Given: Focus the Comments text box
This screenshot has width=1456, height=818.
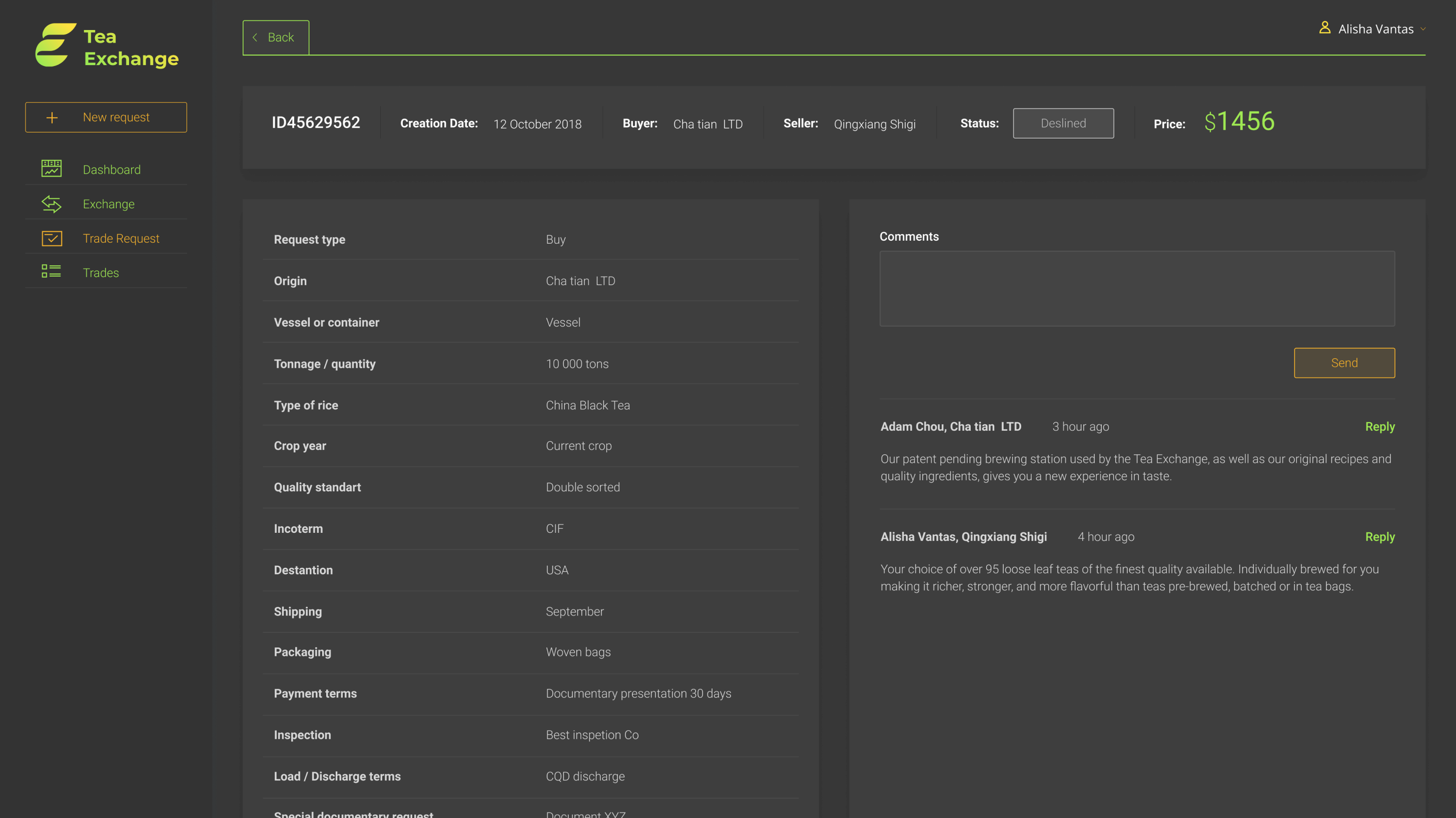Looking at the screenshot, I should tap(1137, 288).
